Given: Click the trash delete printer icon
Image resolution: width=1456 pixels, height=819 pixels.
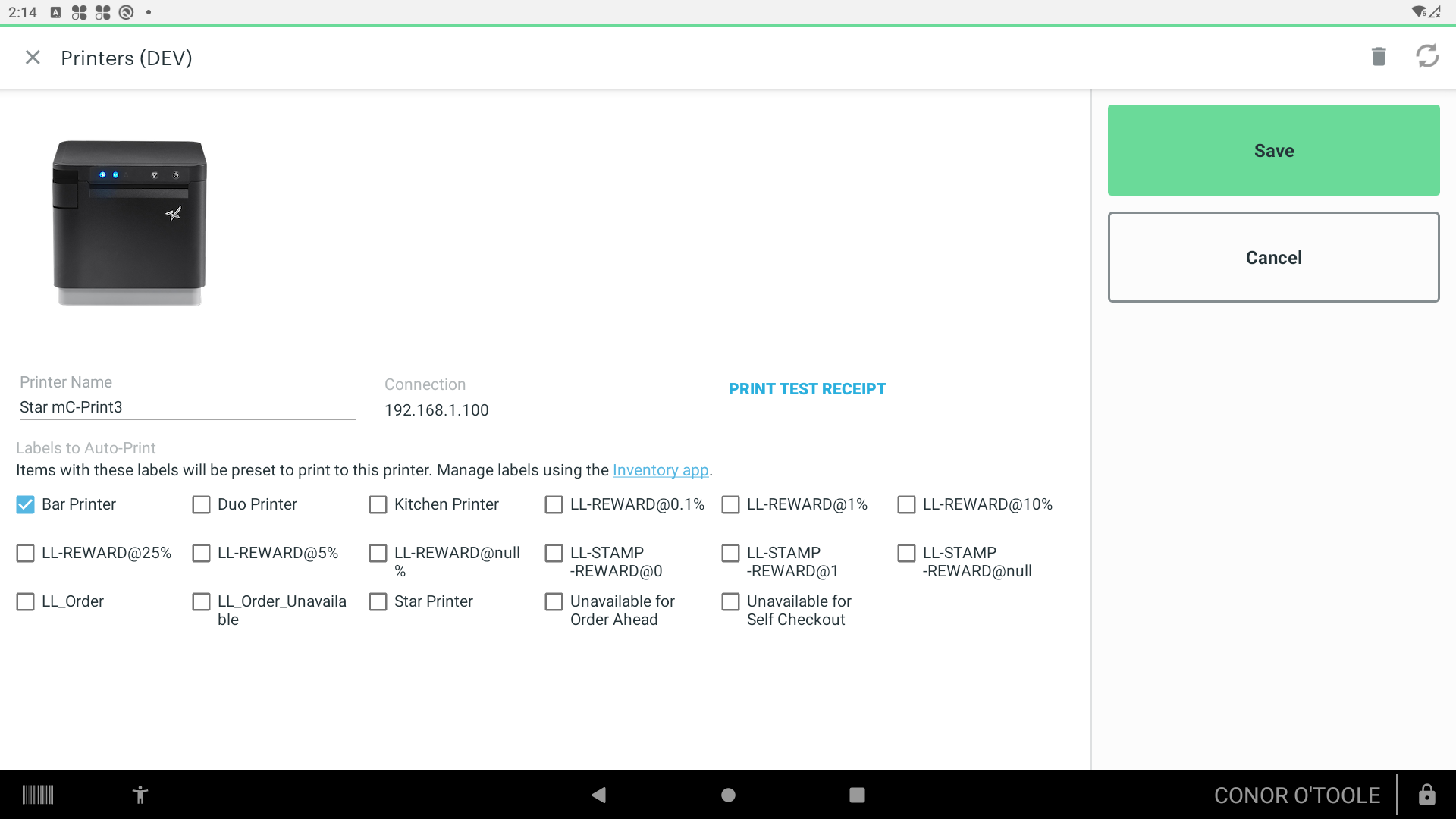Looking at the screenshot, I should click(x=1379, y=56).
